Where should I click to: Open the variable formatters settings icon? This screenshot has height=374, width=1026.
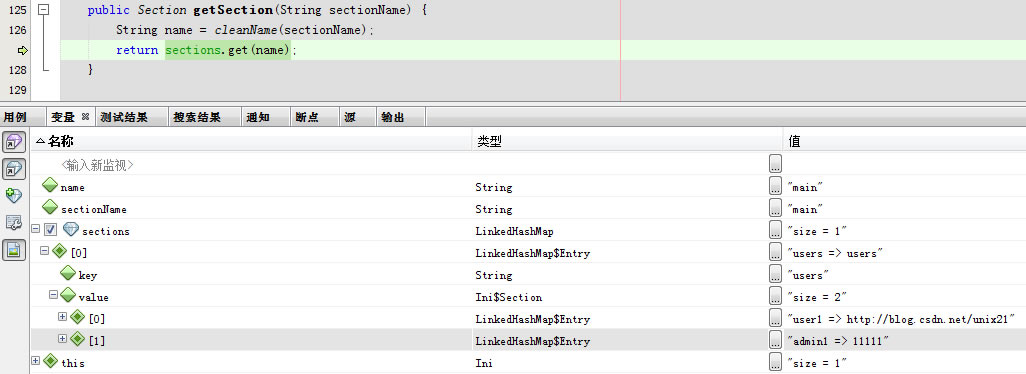[x=14, y=222]
